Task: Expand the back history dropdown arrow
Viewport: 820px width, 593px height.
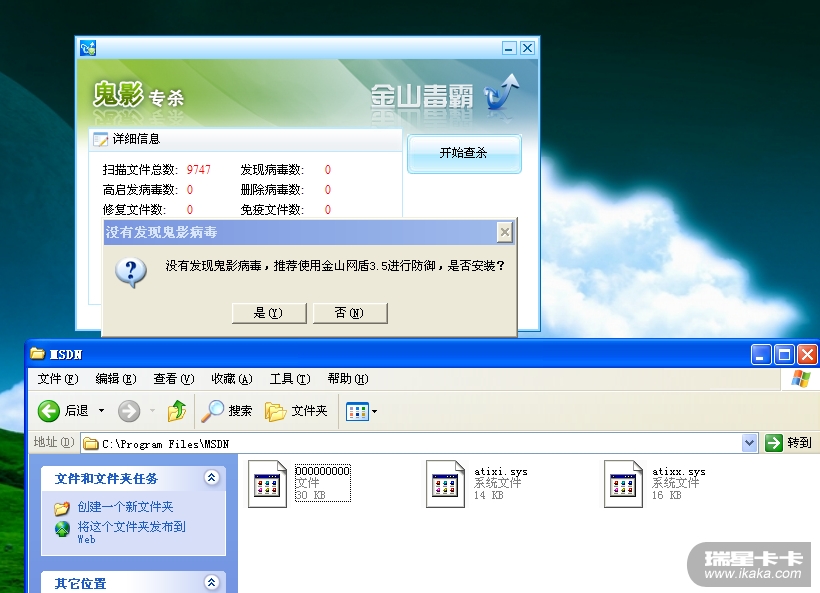Action: pos(101,411)
